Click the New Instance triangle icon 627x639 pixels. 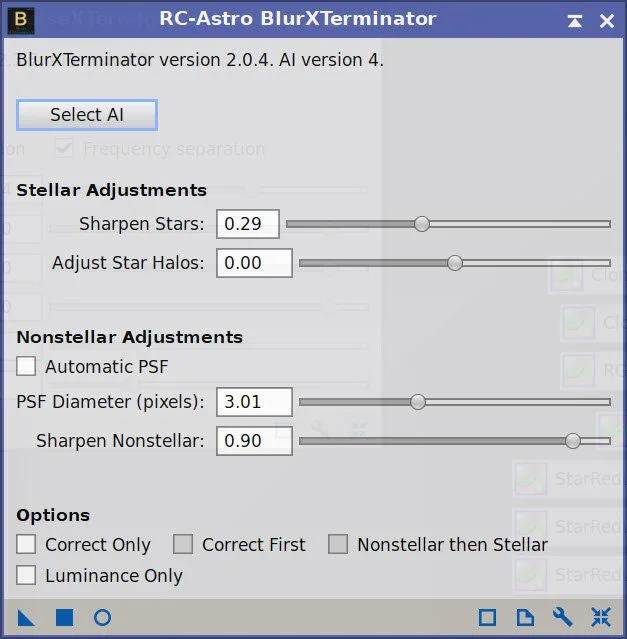click(x=26, y=618)
